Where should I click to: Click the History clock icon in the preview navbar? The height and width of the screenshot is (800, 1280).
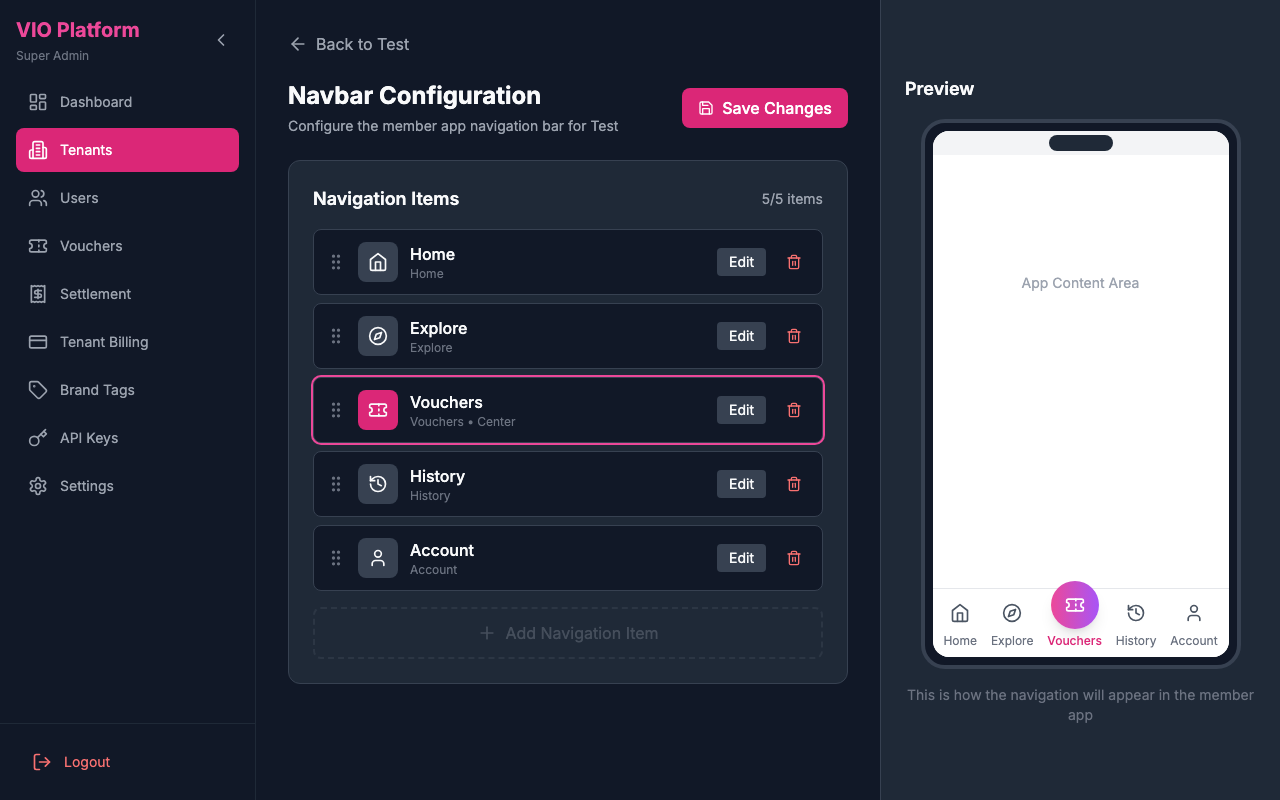(1135, 613)
